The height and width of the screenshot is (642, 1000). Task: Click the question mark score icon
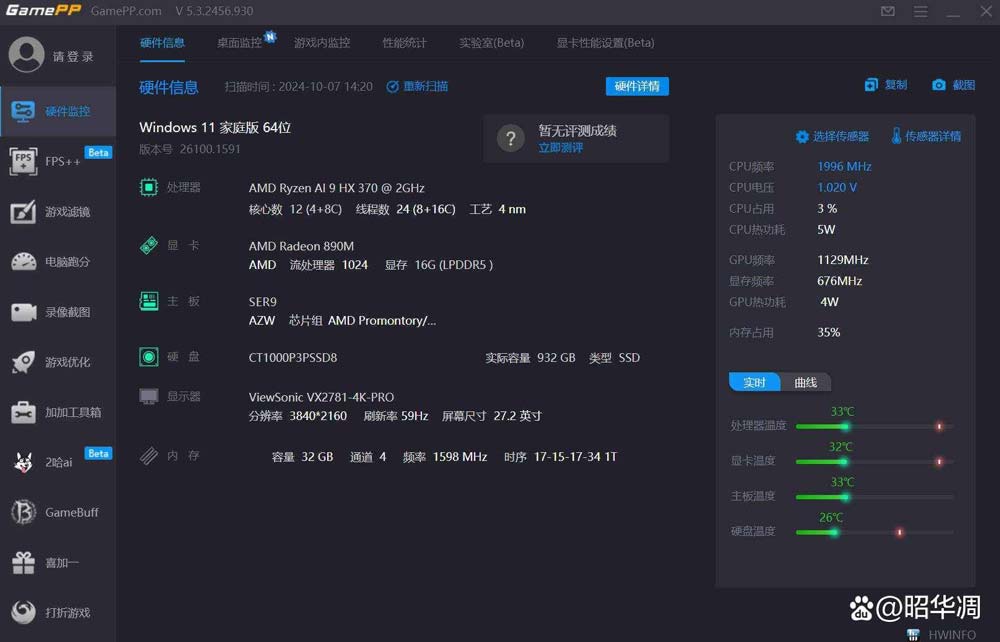point(511,138)
